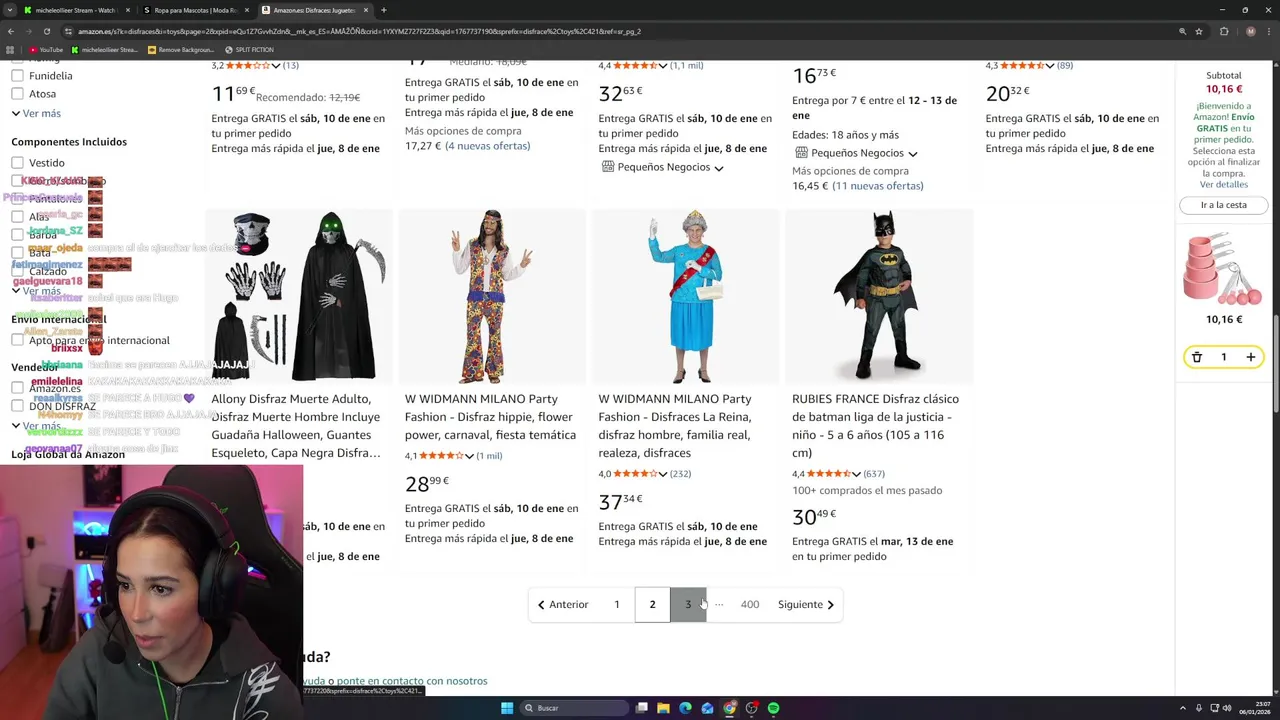1280x720 pixels.
Task: Close the Amazon.es Disfraces tab
Action: pyautogui.click(x=366, y=10)
